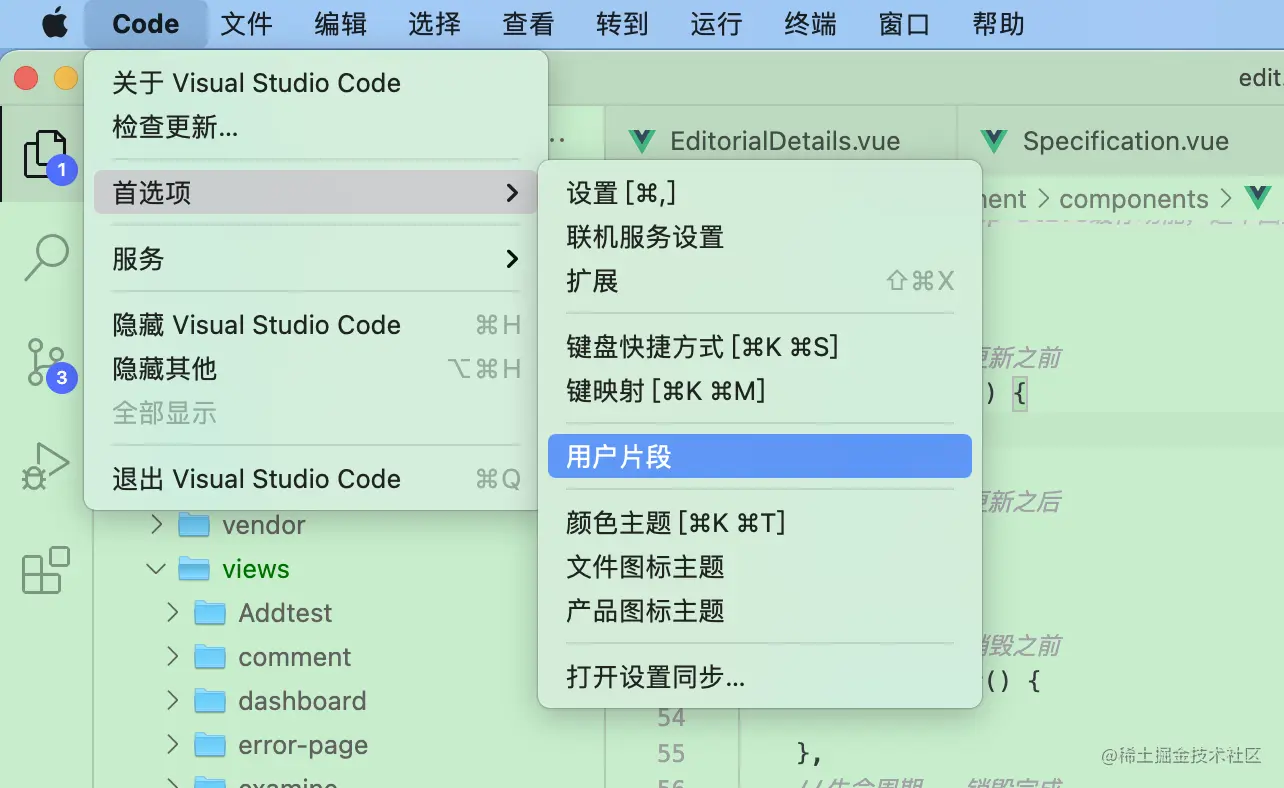Select the views folder row label
The height and width of the screenshot is (788, 1284).
(x=256, y=569)
